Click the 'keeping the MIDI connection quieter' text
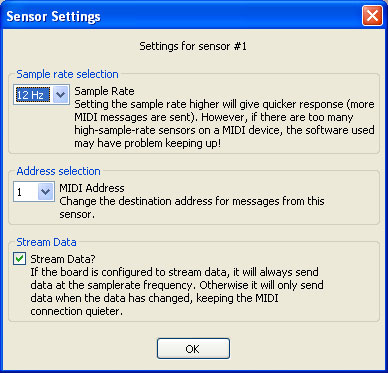This screenshot has height=373, width=388. click(154, 305)
